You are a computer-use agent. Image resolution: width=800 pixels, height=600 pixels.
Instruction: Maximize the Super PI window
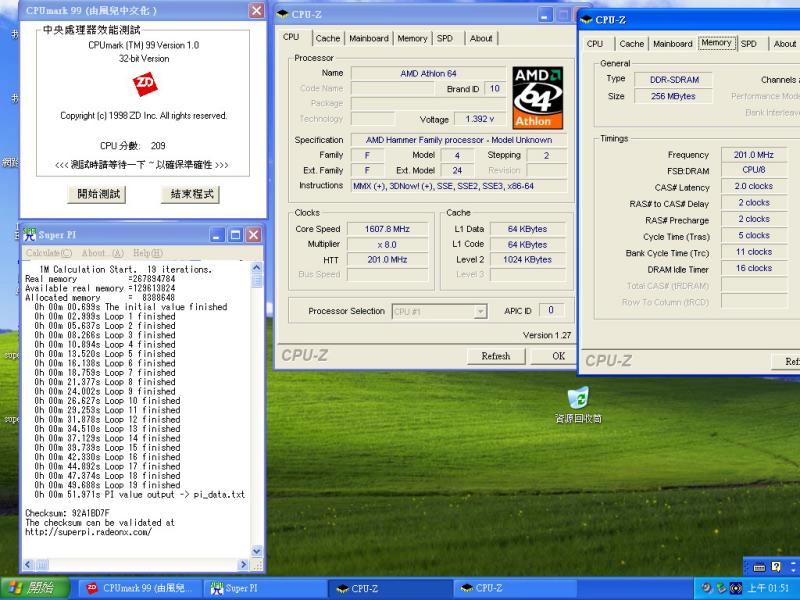point(235,235)
